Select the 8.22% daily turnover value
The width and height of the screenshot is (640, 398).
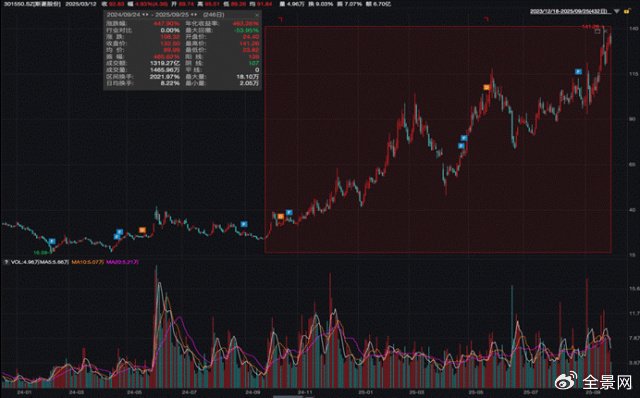coord(170,83)
